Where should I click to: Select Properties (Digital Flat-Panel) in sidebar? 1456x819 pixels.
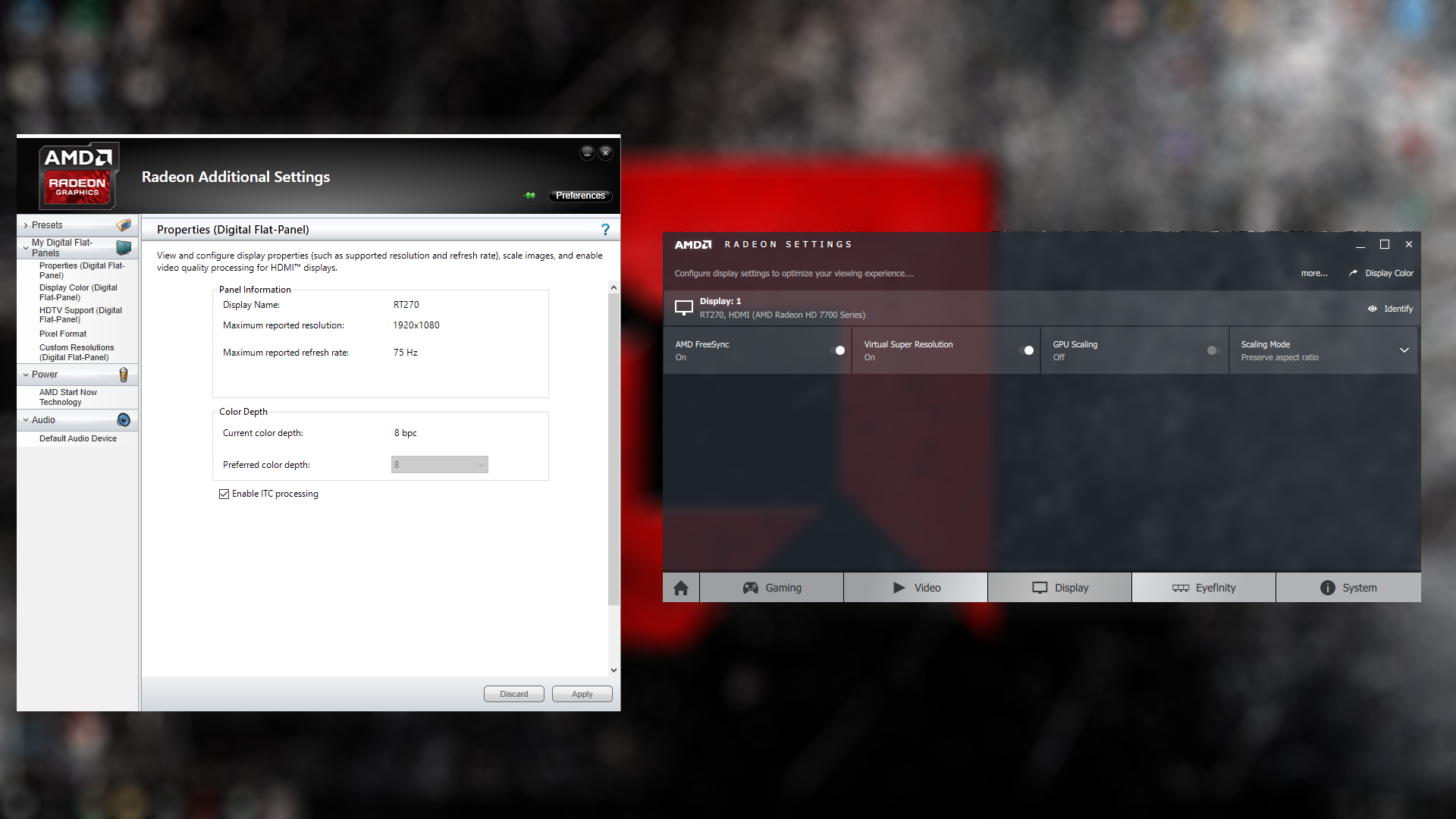[x=82, y=271]
